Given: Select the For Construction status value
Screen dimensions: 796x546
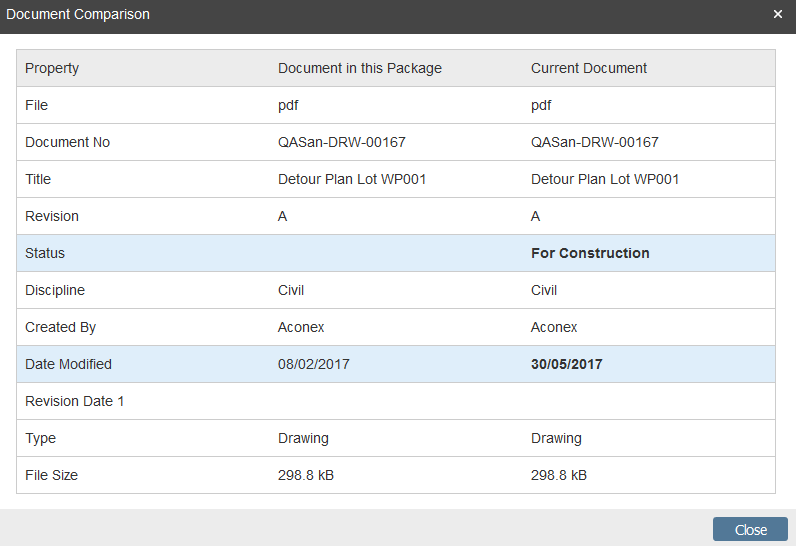Looking at the screenshot, I should pos(590,253).
